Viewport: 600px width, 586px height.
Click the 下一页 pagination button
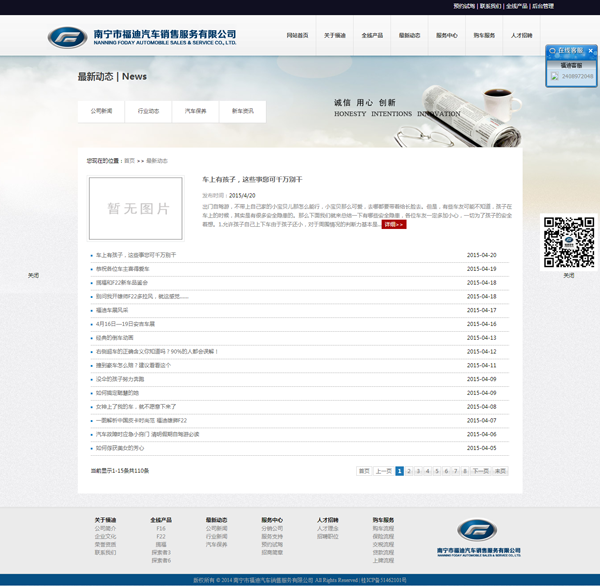pyautogui.click(x=481, y=471)
